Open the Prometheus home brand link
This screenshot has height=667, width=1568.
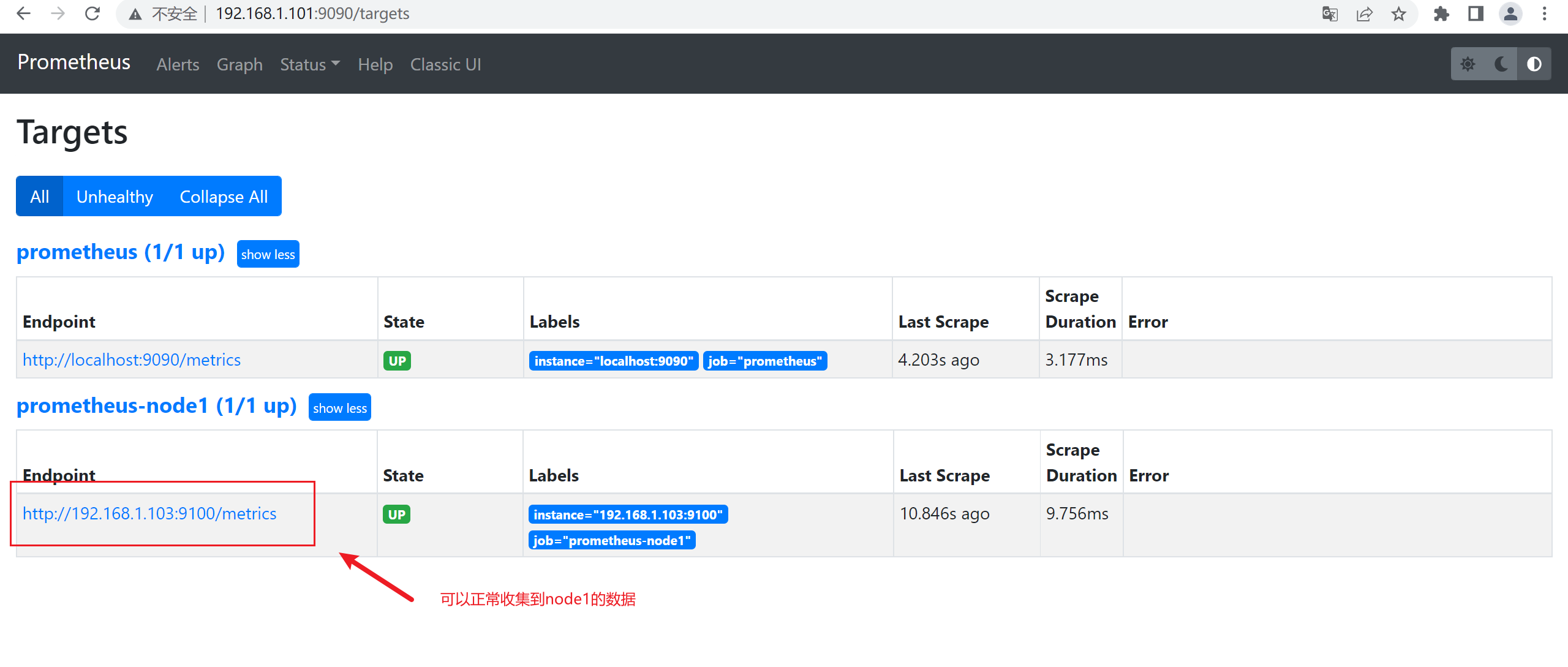[74, 62]
